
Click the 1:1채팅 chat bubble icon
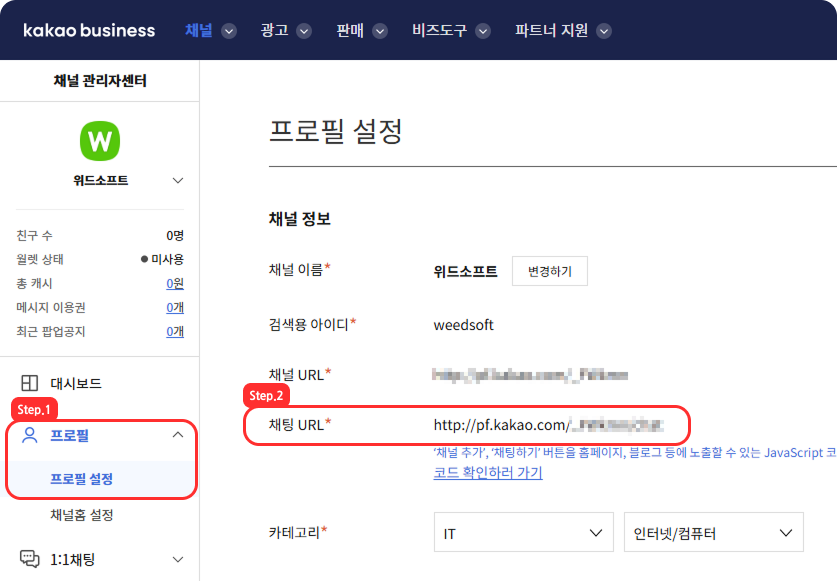29,559
